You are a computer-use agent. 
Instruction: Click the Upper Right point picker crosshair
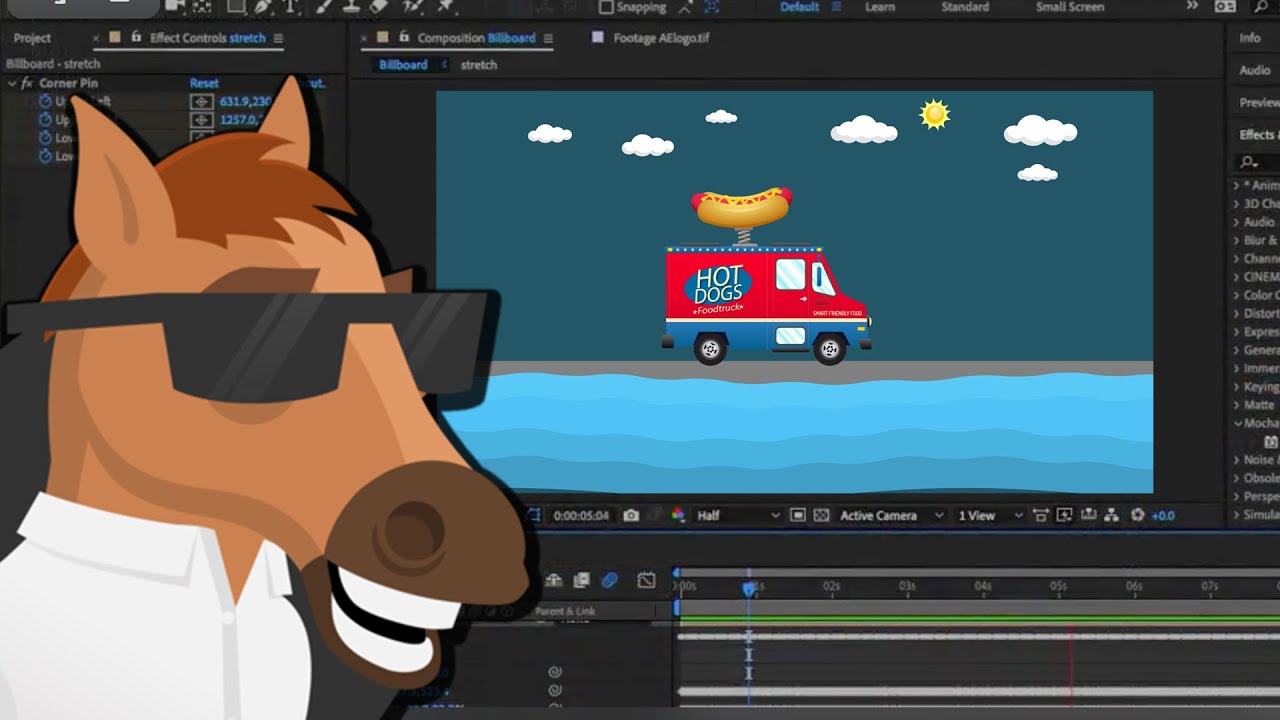[x=202, y=120]
